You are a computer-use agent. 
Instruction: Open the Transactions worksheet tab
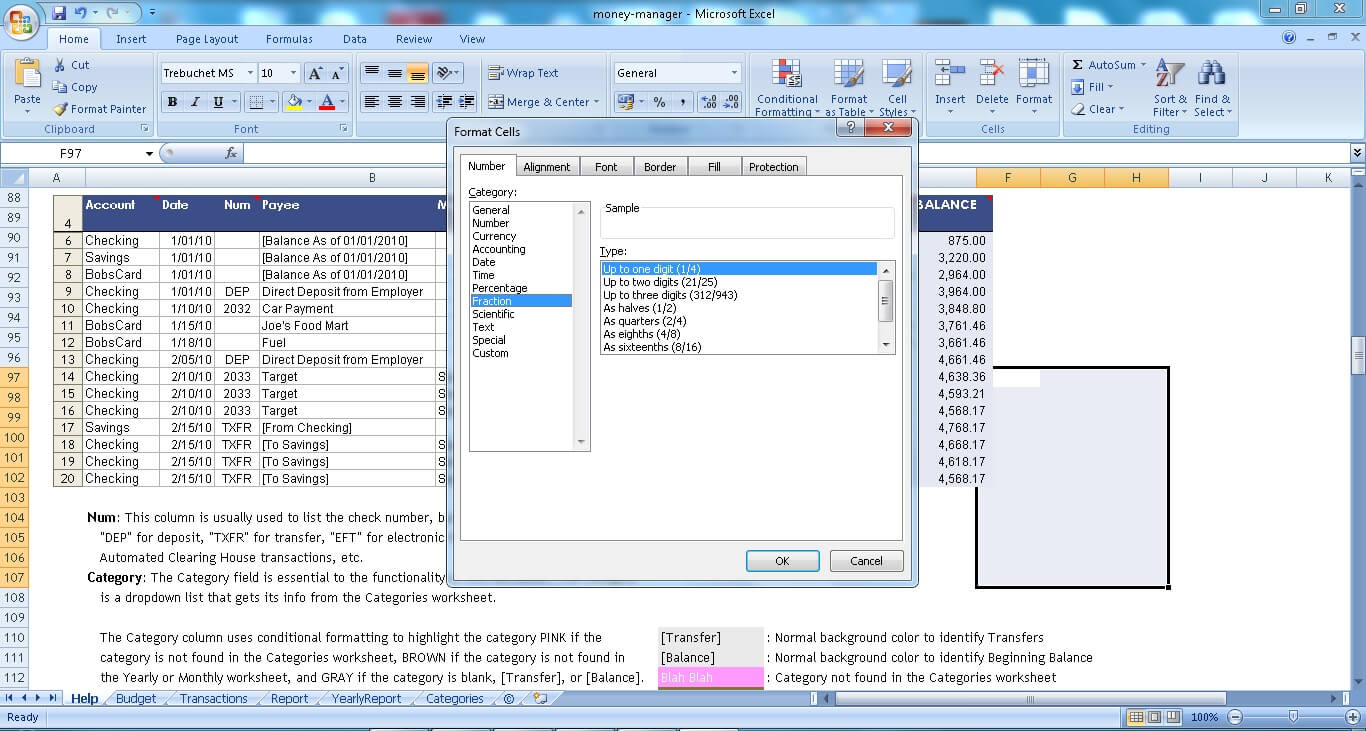click(213, 699)
